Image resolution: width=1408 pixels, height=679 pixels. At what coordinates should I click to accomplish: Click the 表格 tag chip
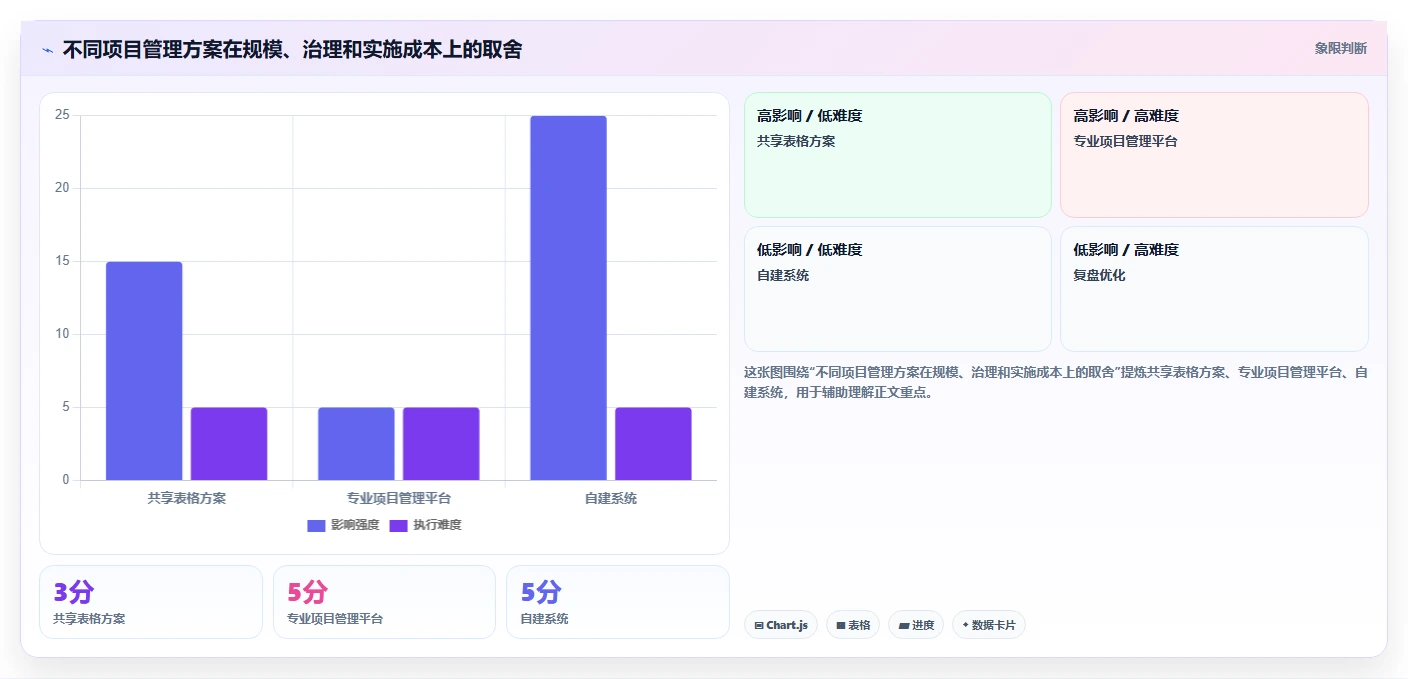click(x=853, y=625)
